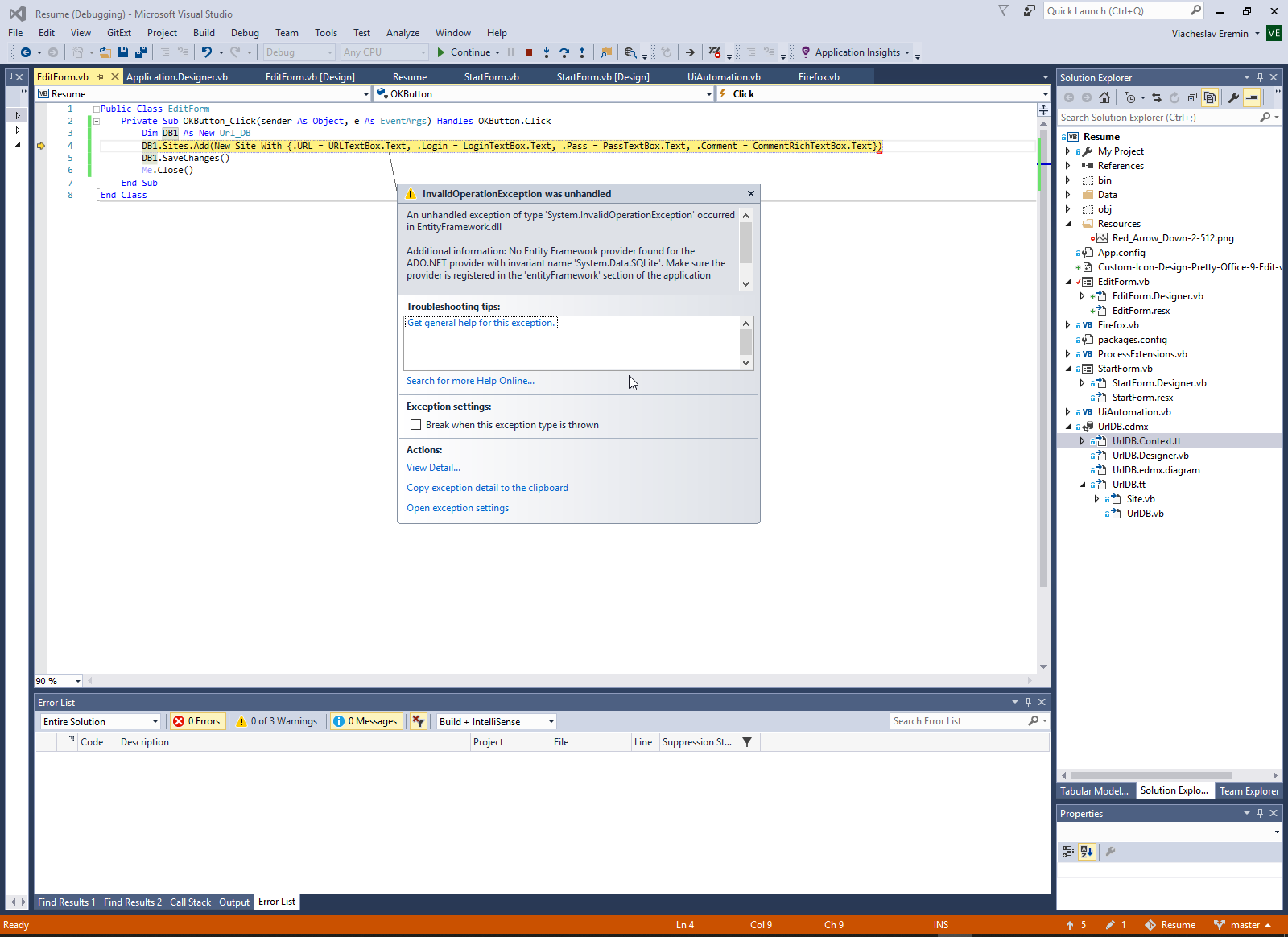Click the feedback icon beside Quick Launch

(x=1029, y=10)
